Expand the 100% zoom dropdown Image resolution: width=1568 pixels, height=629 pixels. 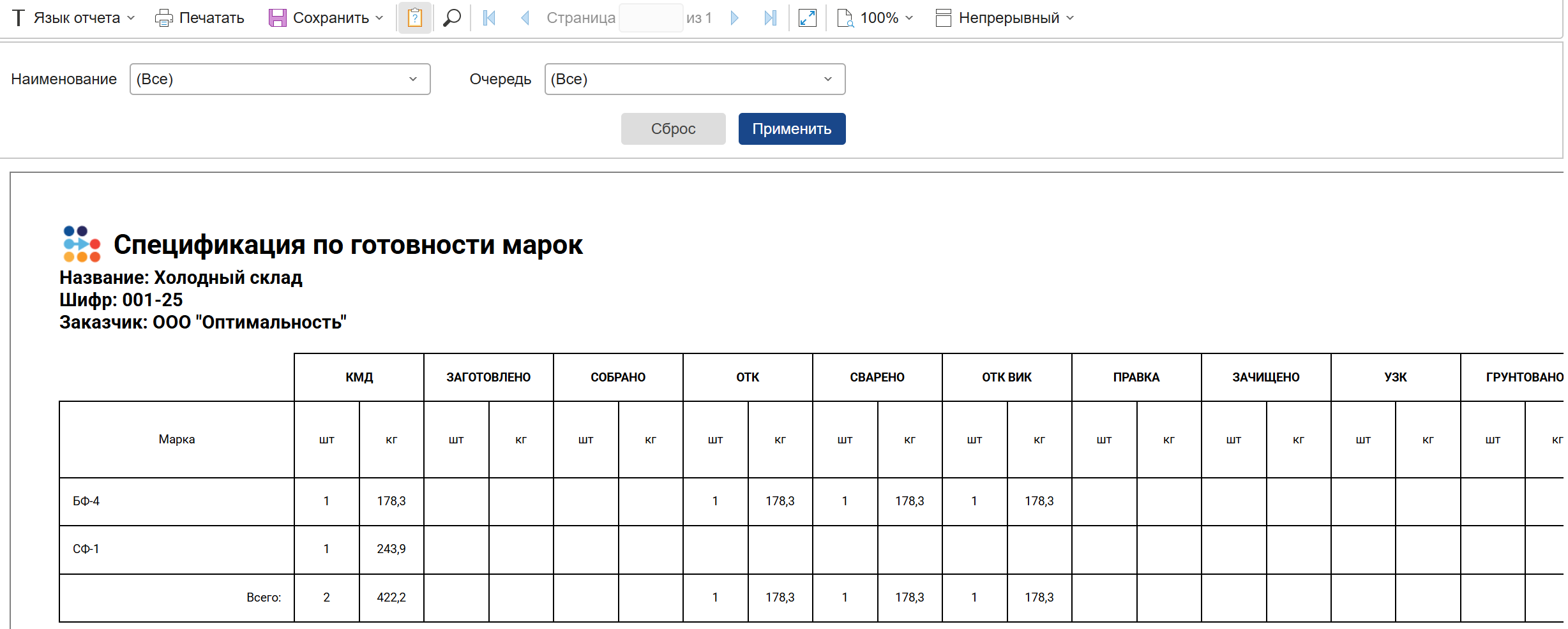tap(909, 18)
